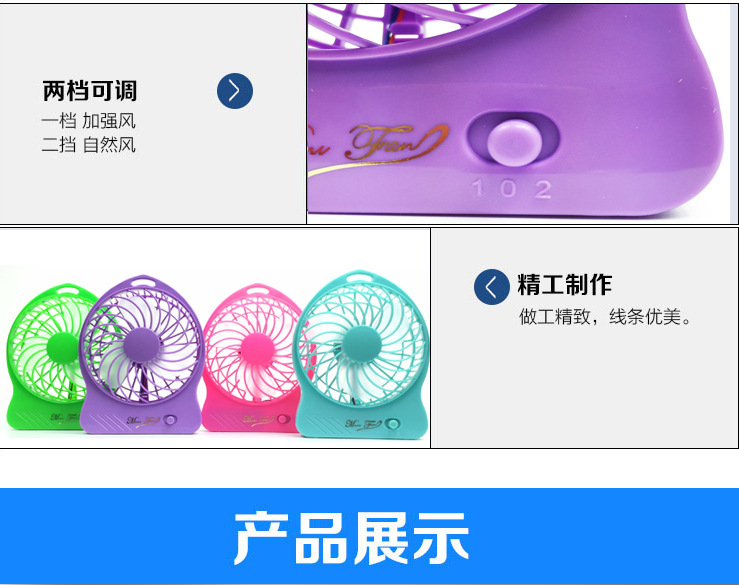Click the 一档 加强风 text line
This screenshot has height=585, width=739.
point(88,121)
